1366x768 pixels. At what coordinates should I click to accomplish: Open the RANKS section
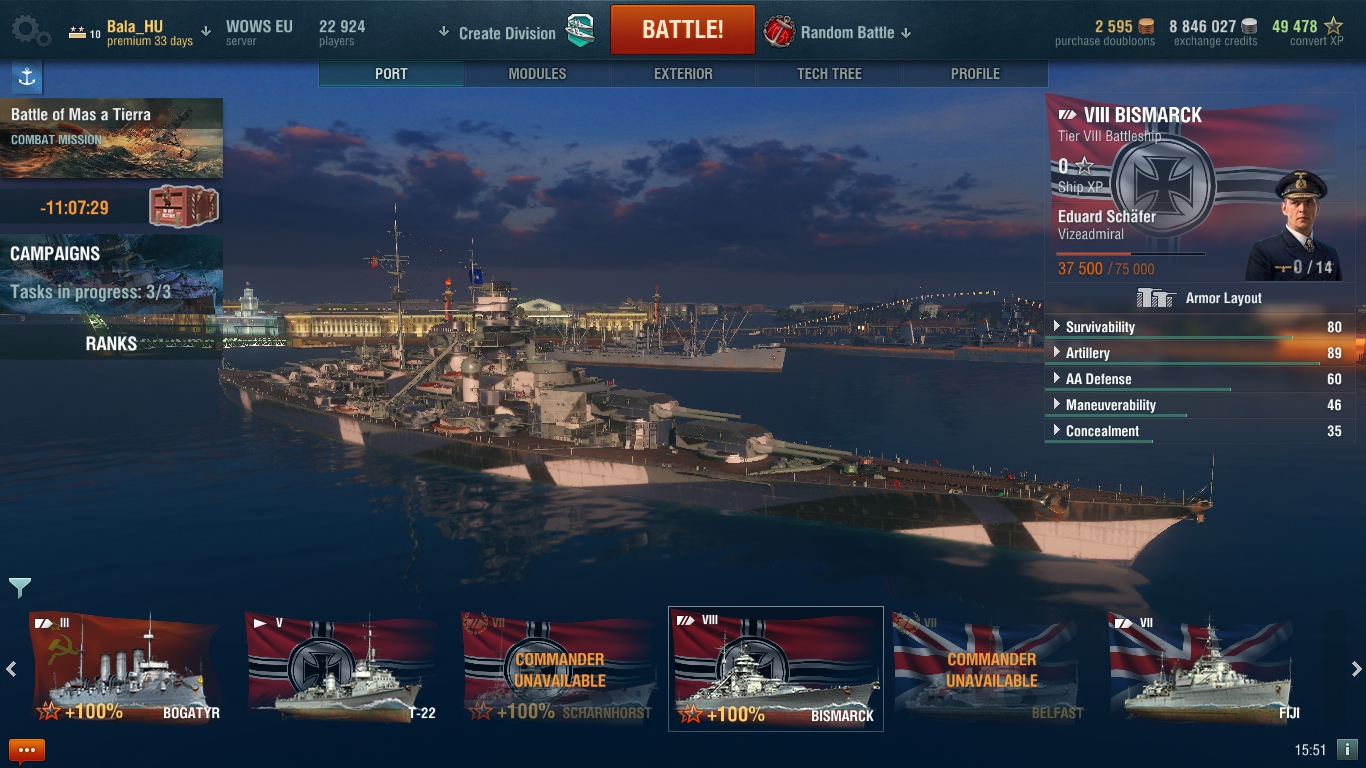click(111, 343)
